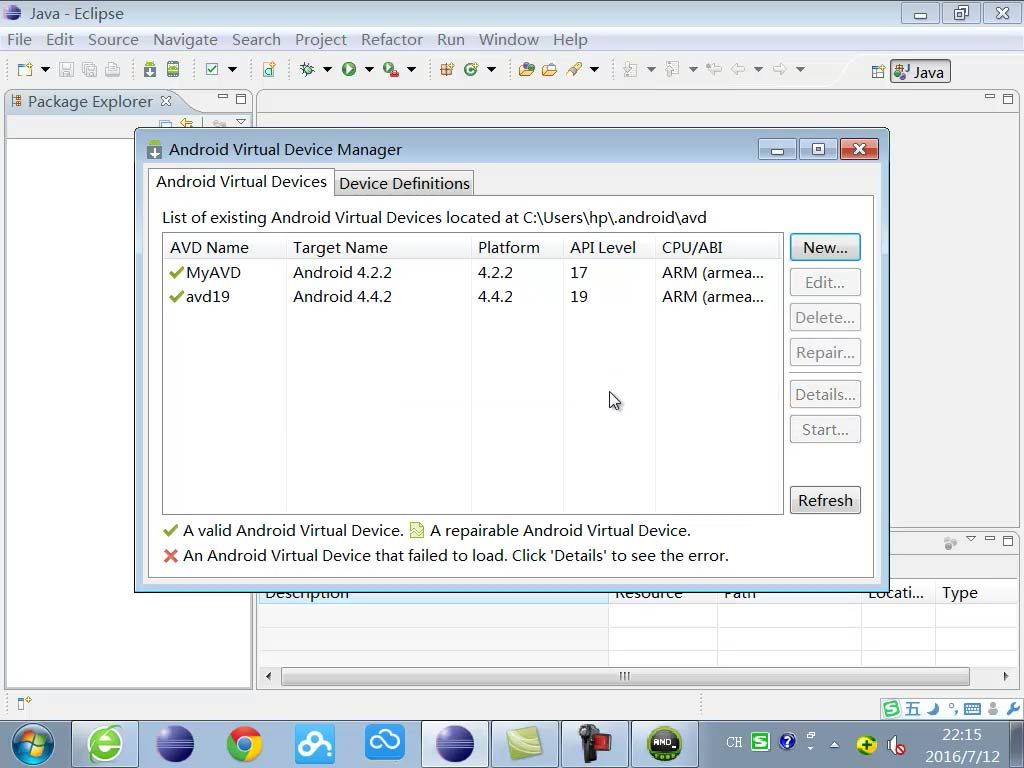Click the Refresh button in AVD Manager
The image size is (1024, 768).
click(825, 500)
